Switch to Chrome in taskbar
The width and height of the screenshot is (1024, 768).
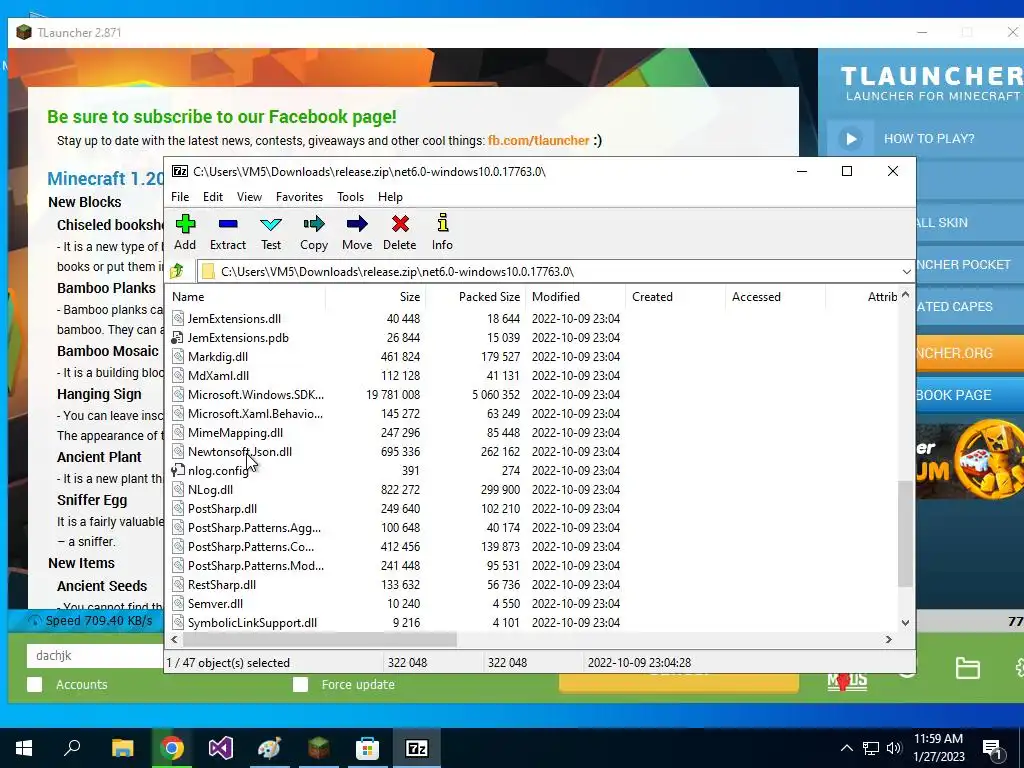pos(171,748)
